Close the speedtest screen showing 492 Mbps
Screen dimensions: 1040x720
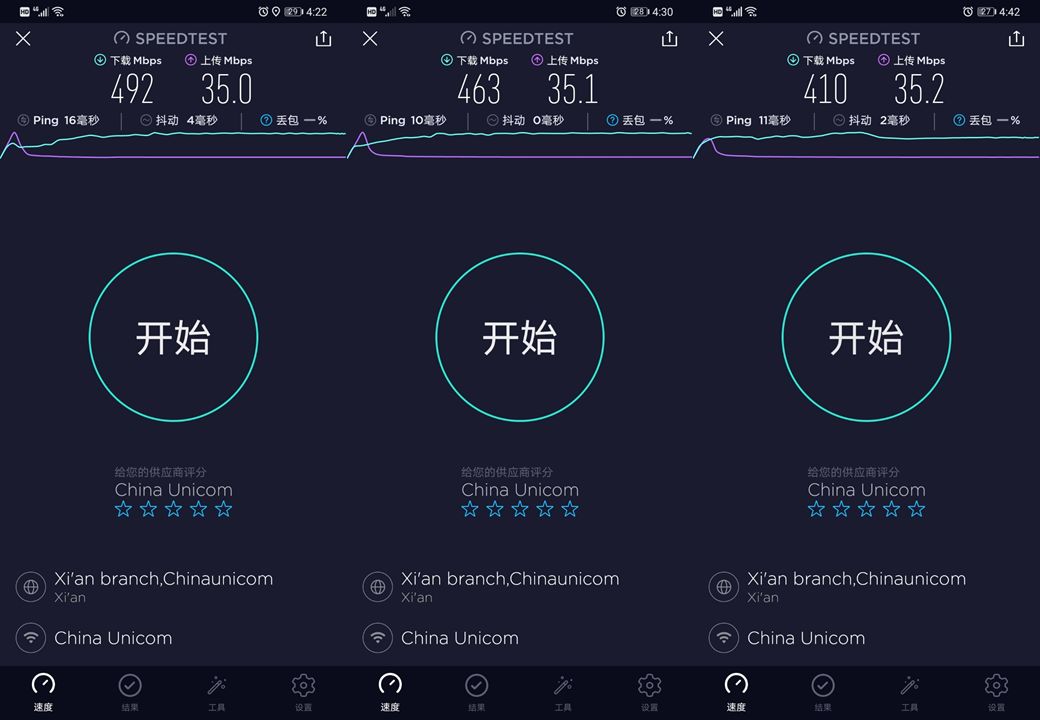point(23,38)
